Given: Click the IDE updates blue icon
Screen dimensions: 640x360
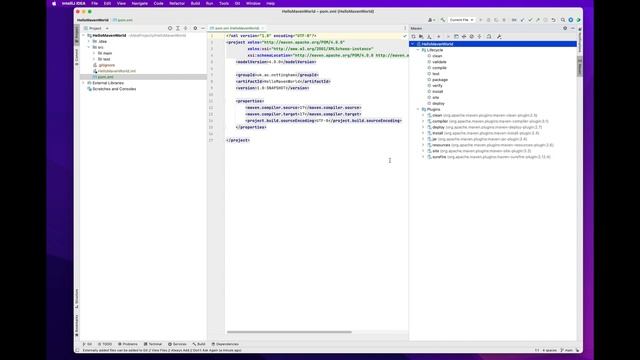Looking at the screenshot, I should point(571,20).
